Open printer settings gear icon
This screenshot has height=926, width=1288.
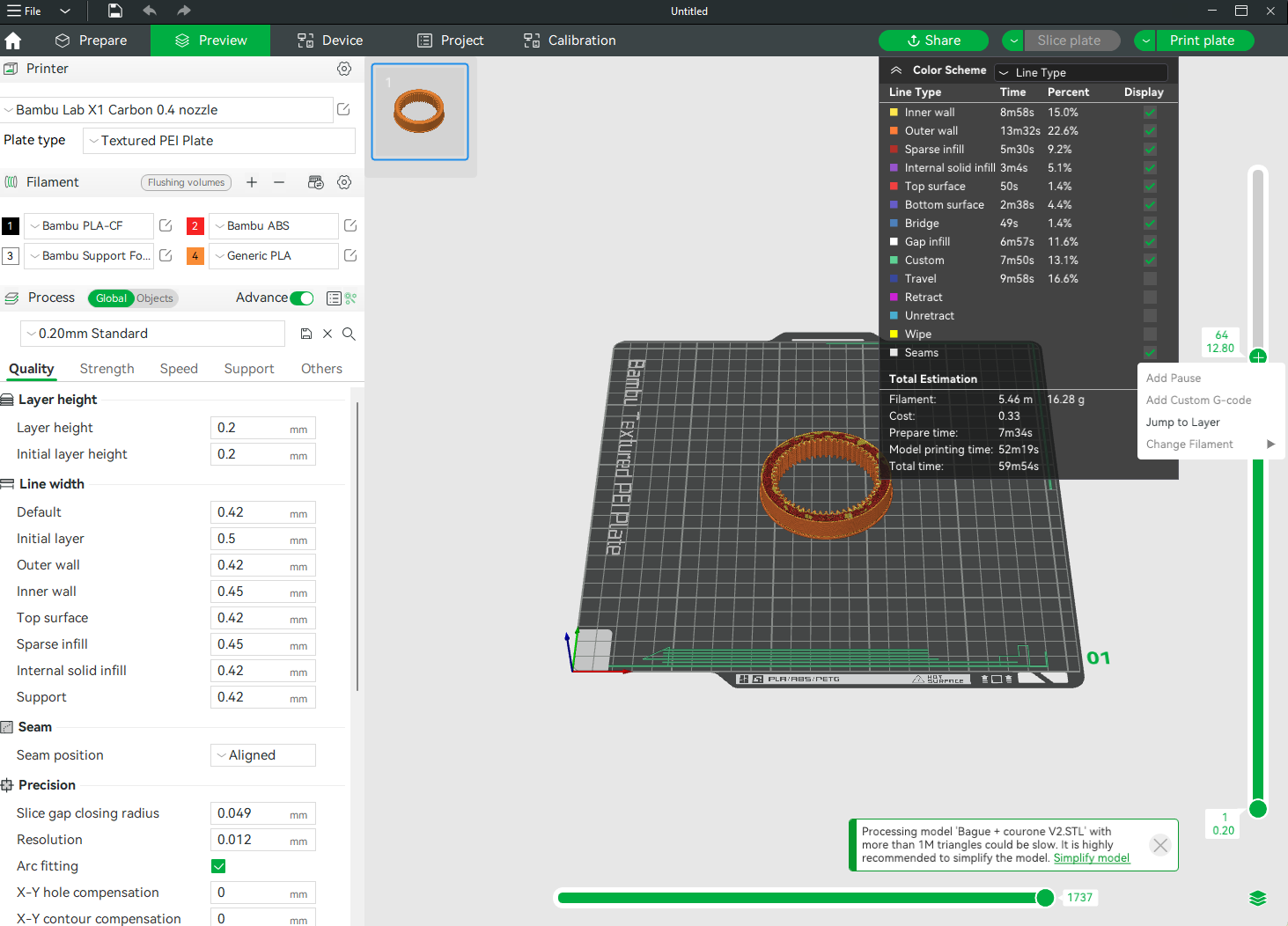(344, 69)
